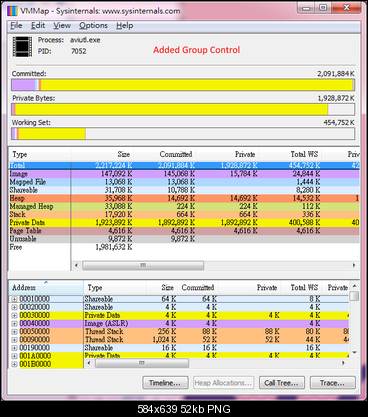368x417 pixels.
Task: Open the View menu
Action: pyautogui.click(x=62, y=26)
